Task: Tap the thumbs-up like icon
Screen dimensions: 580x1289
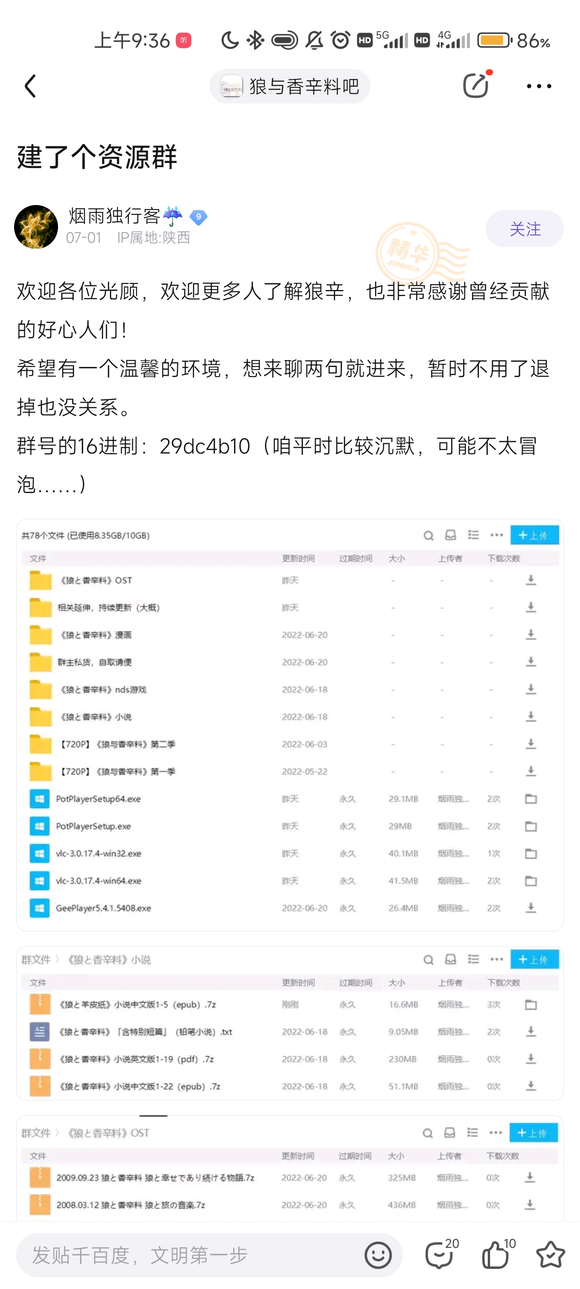Action: tap(497, 1254)
